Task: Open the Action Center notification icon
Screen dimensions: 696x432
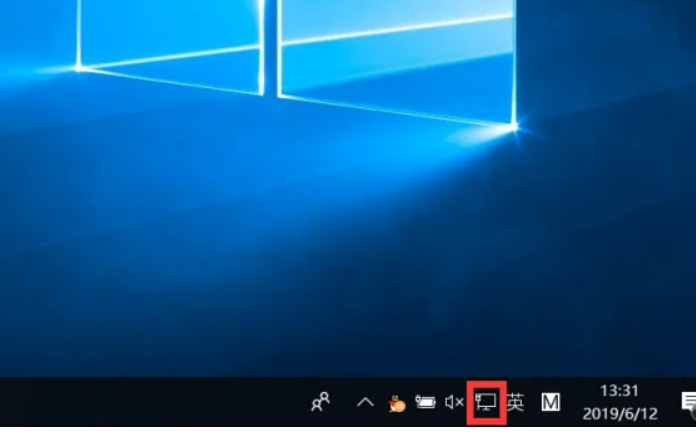Action: 688,402
